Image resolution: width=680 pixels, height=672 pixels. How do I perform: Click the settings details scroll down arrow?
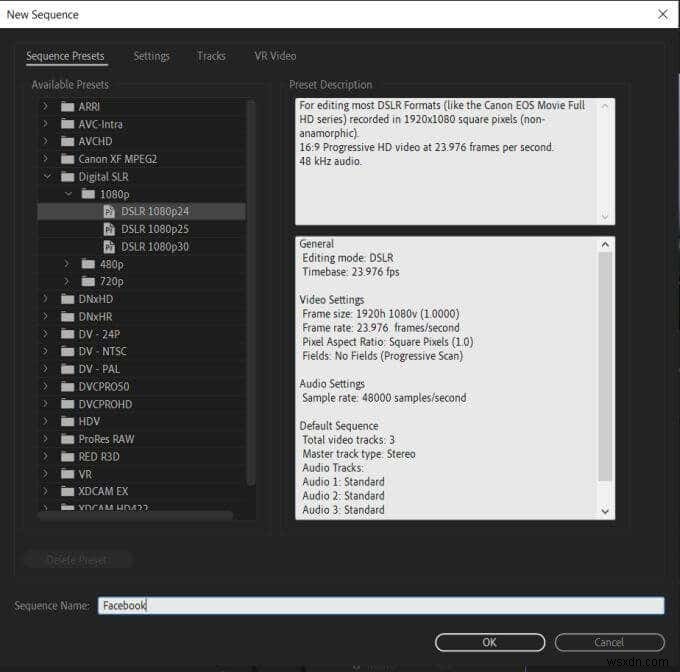click(605, 512)
